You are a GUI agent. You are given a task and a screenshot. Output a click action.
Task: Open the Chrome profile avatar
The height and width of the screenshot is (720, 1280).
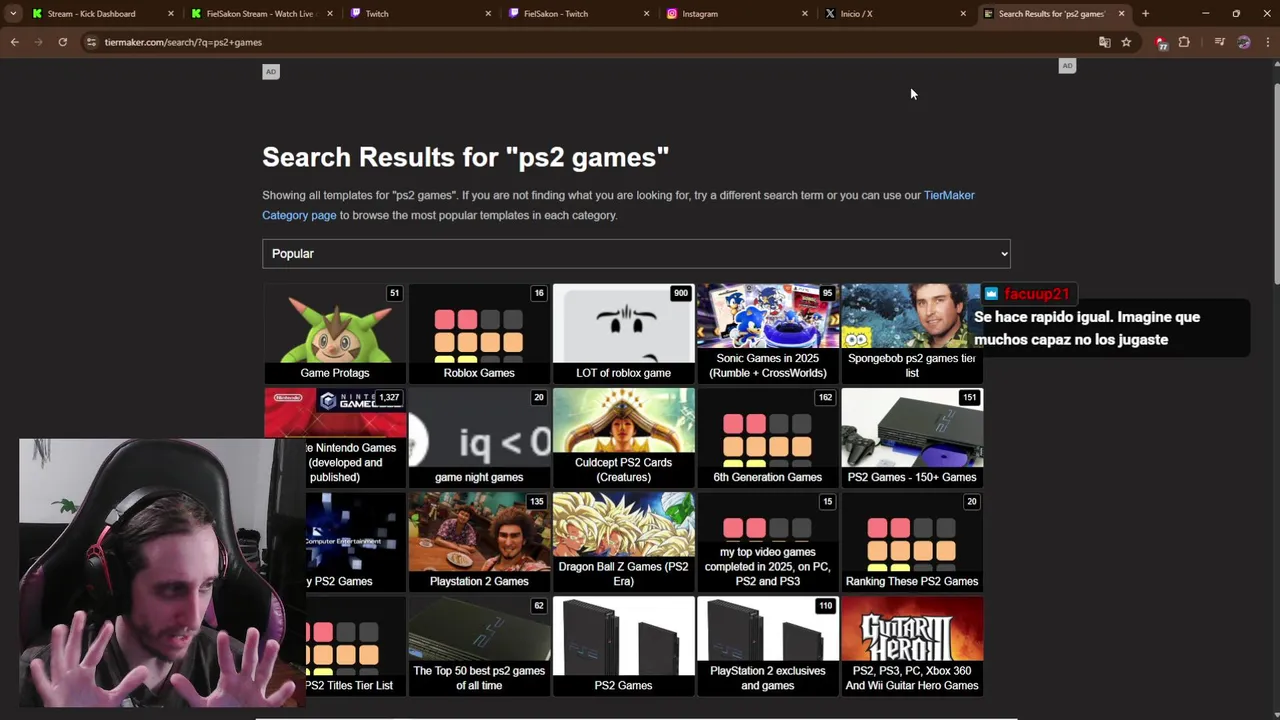point(1243,42)
